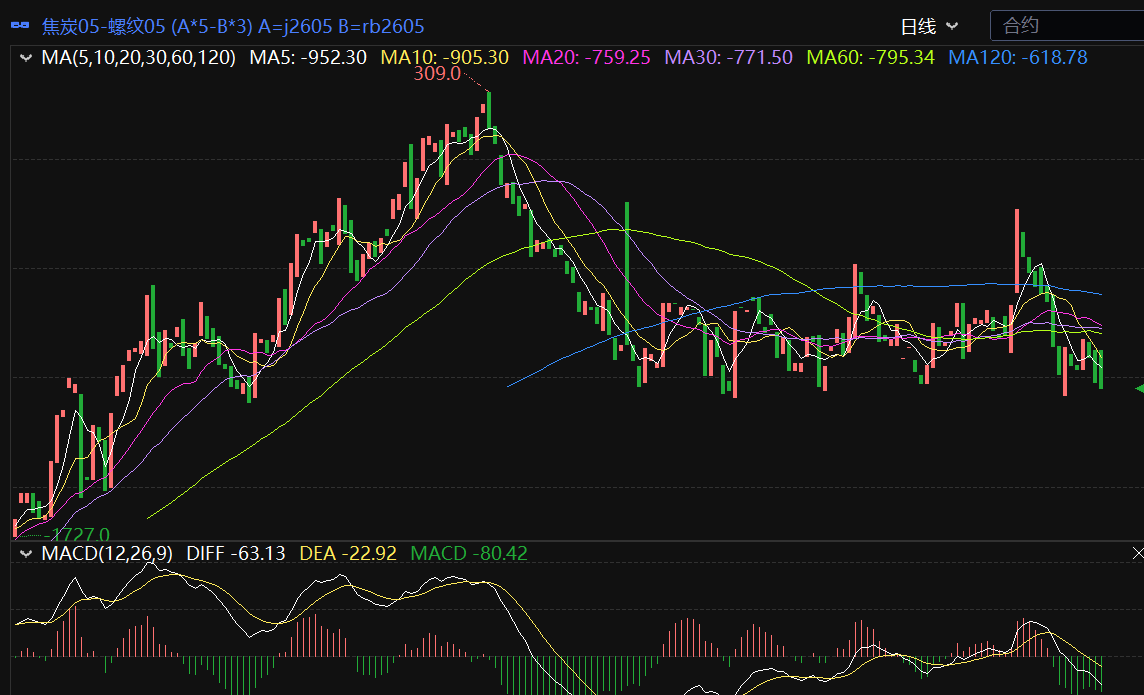Select the purple MA30 legend label
Image resolution: width=1144 pixels, height=695 pixels.
729,58
